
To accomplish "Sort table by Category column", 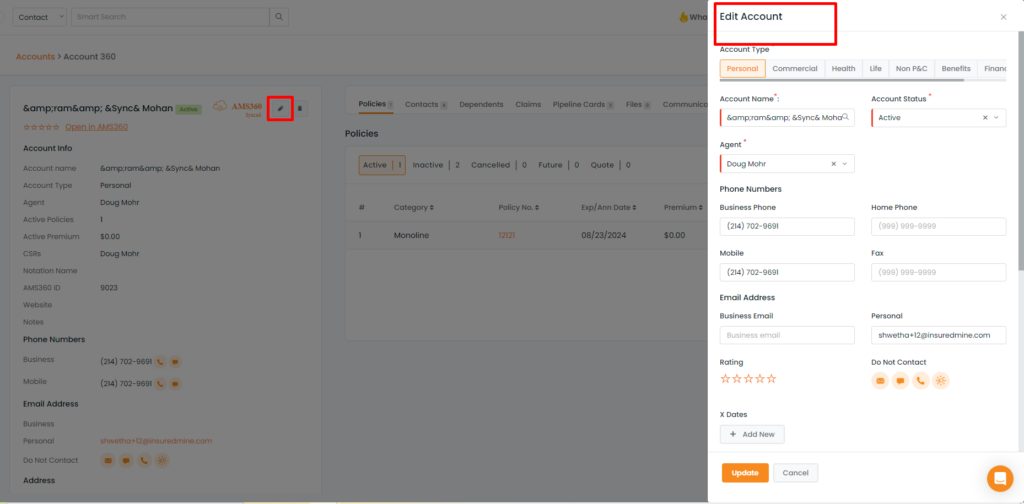I will [x=413, y=208].
